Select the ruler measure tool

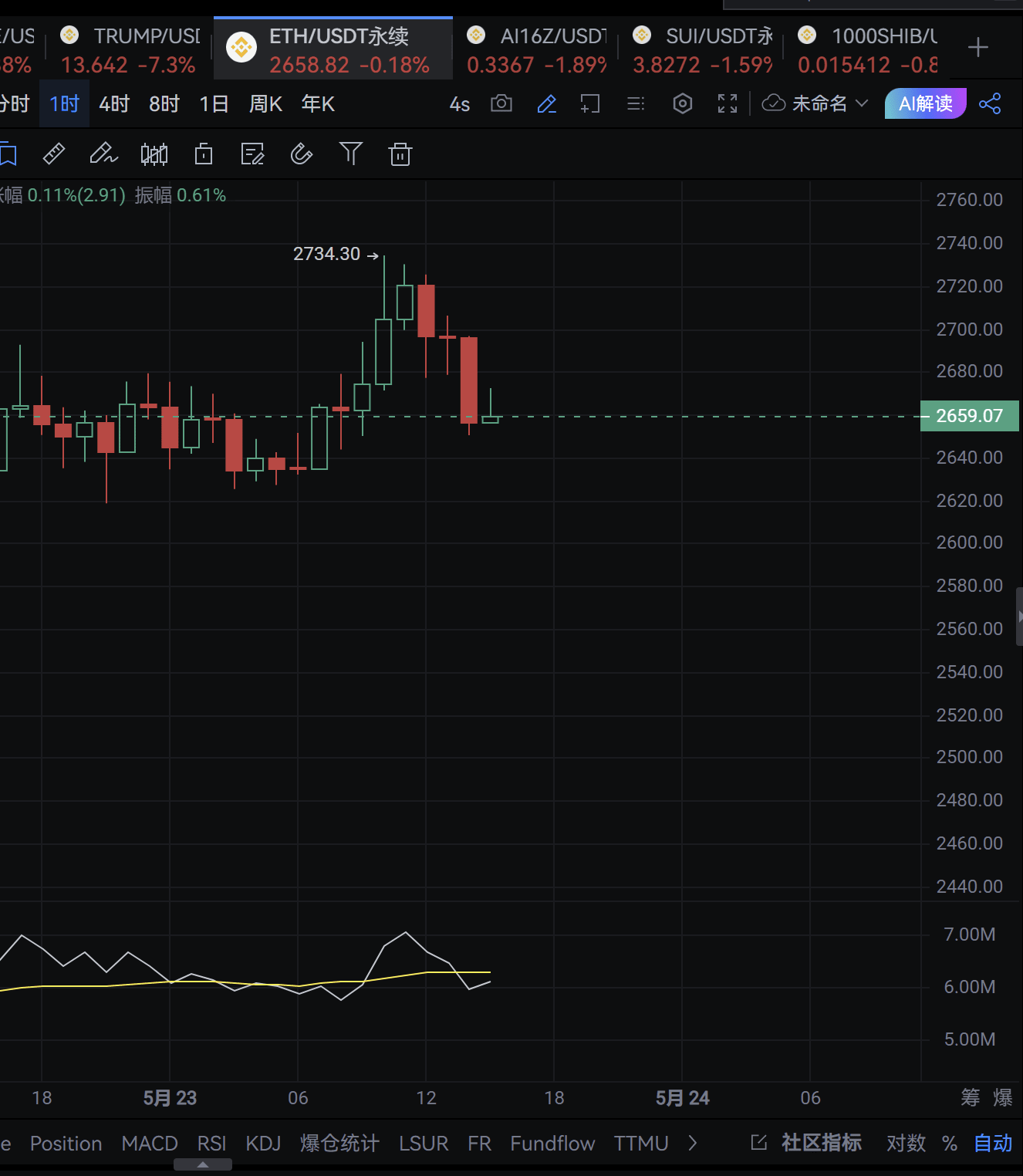[x=54, y=154]
